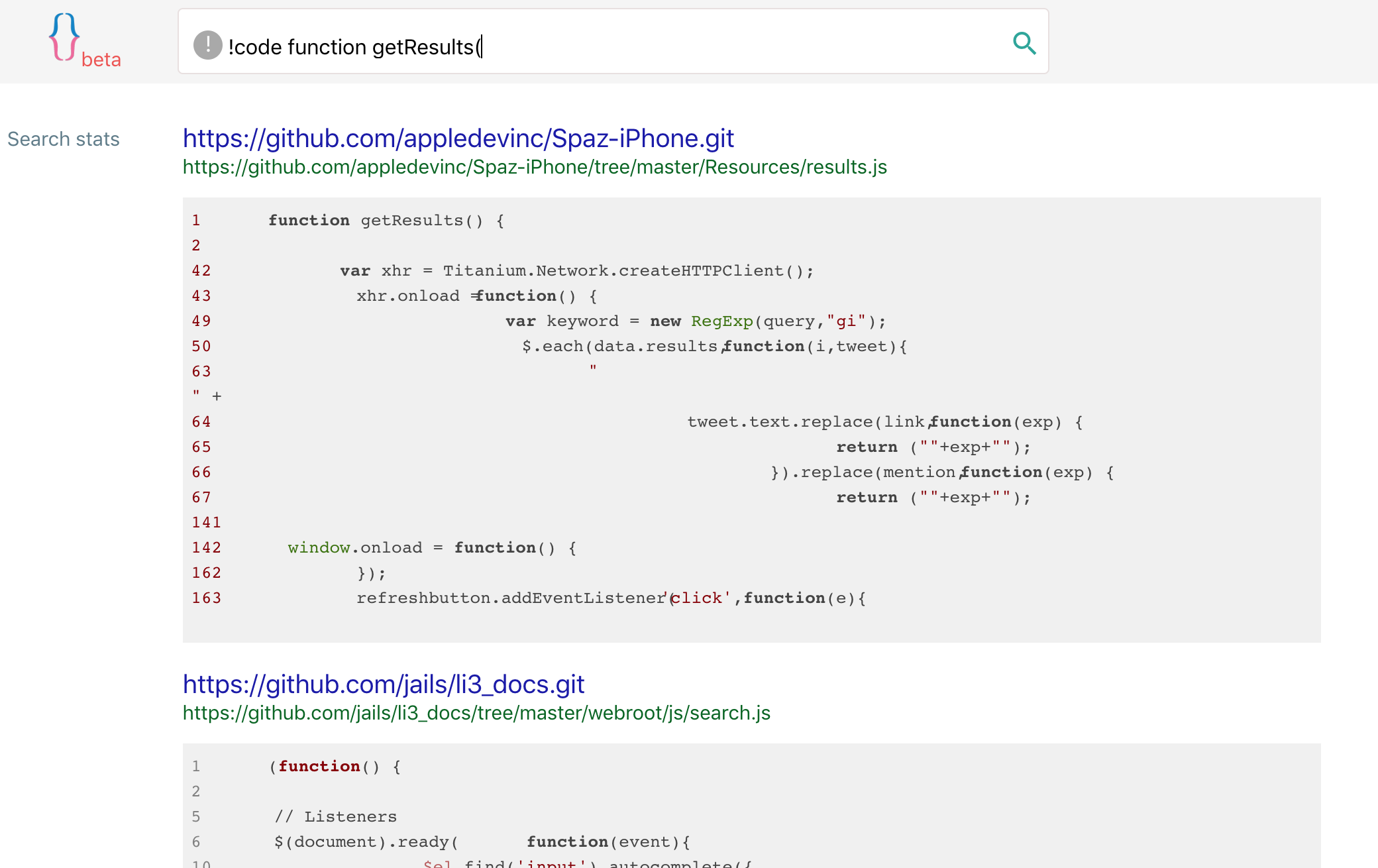
Task: Click the 'beta' label next to logo
Action: [x=101, y=60]
